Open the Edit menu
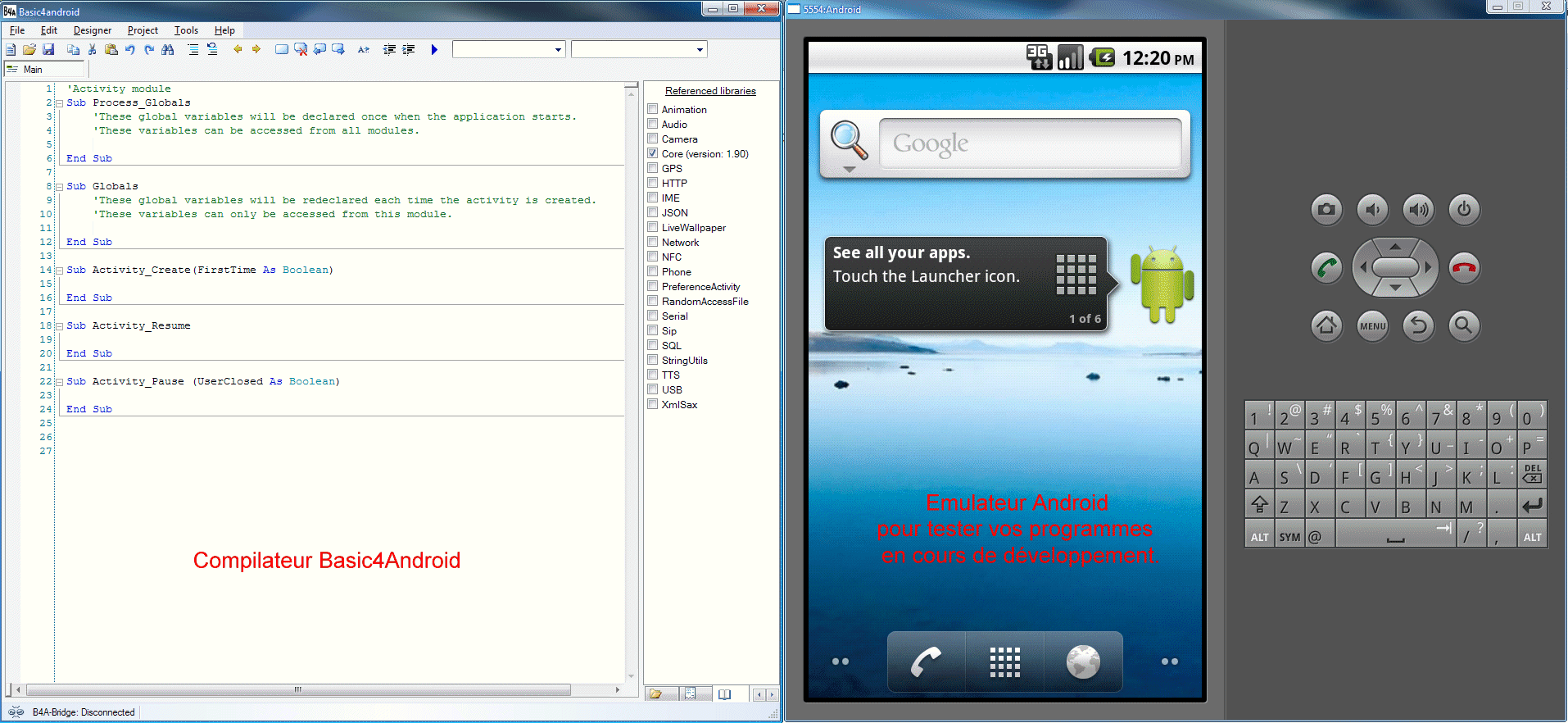The image size is (1568, 723). [x=49, y=30]
